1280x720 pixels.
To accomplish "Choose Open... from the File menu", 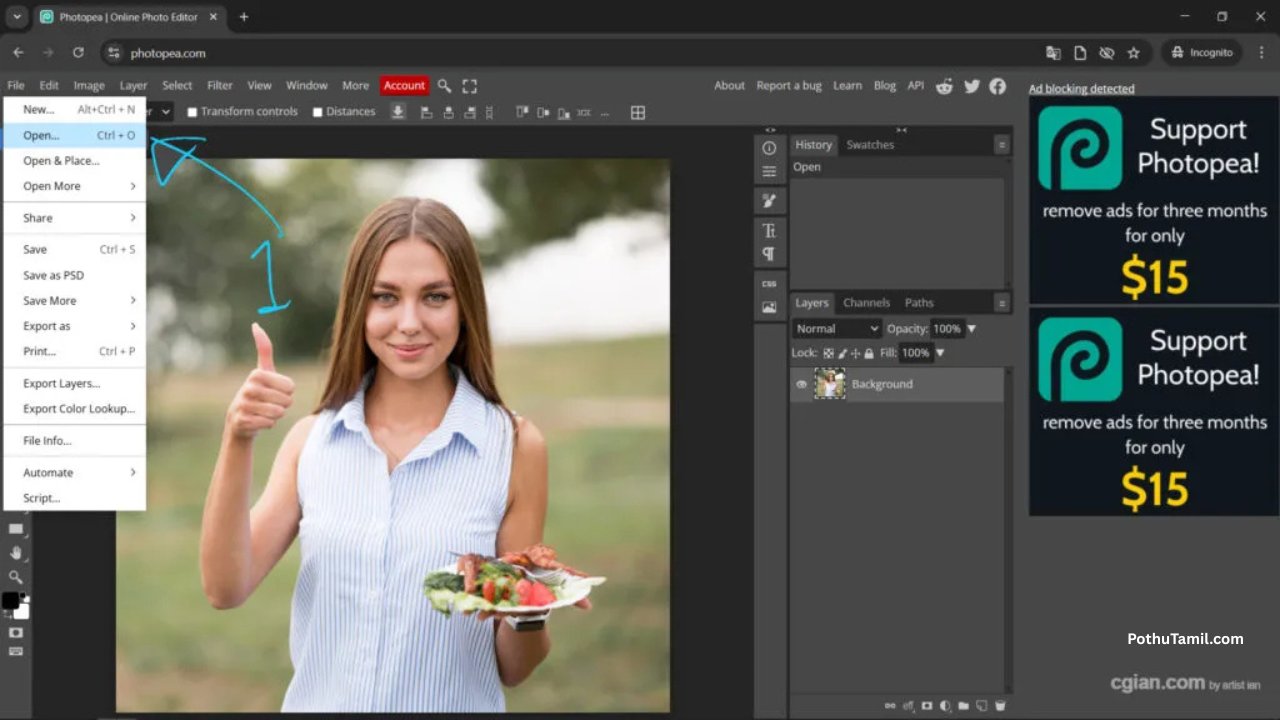I will (75, 135).
